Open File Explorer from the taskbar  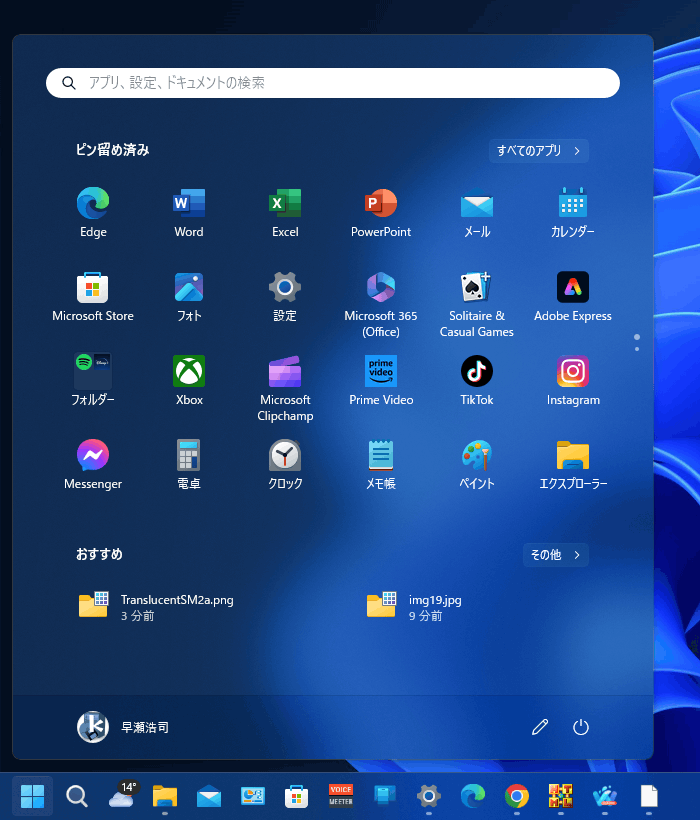pyautogui.click(x=165, y=796)
